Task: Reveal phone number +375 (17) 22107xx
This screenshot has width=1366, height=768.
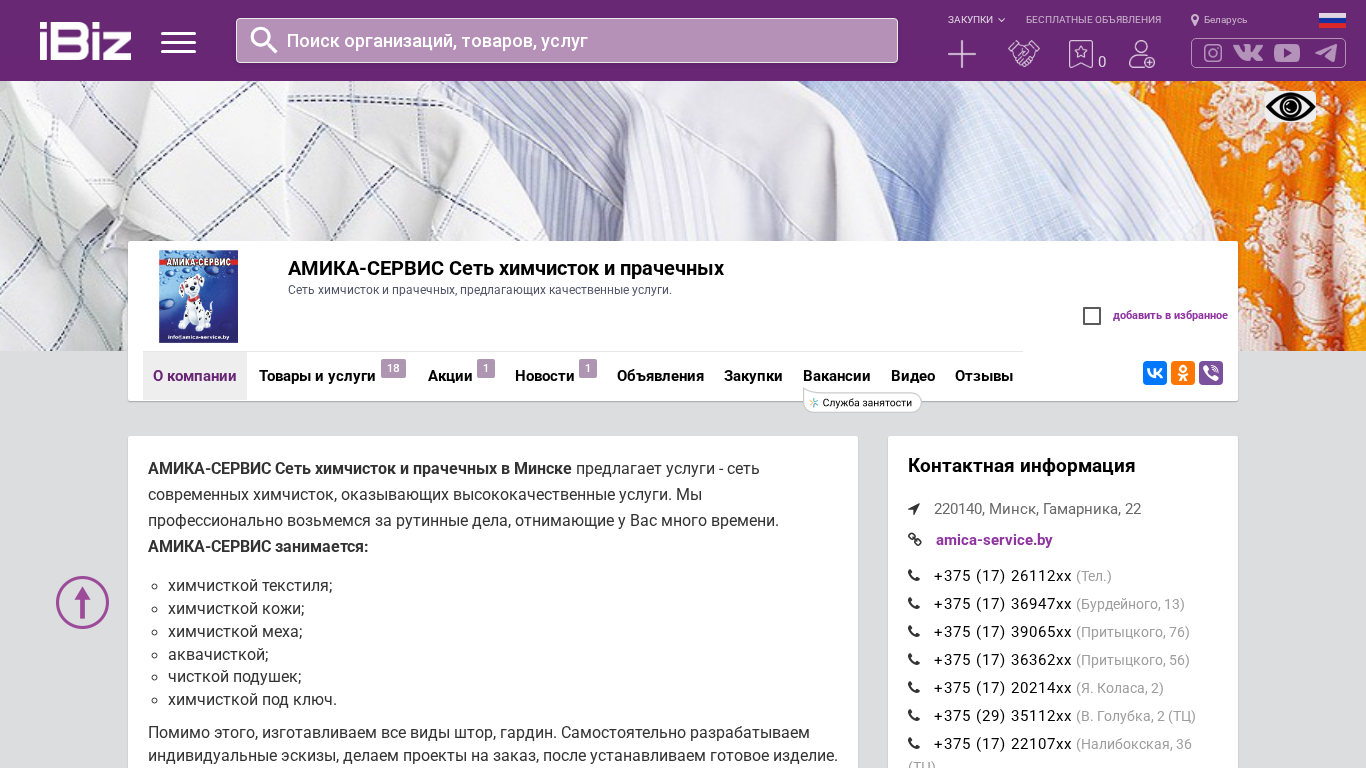Action: coord(1003,744)
